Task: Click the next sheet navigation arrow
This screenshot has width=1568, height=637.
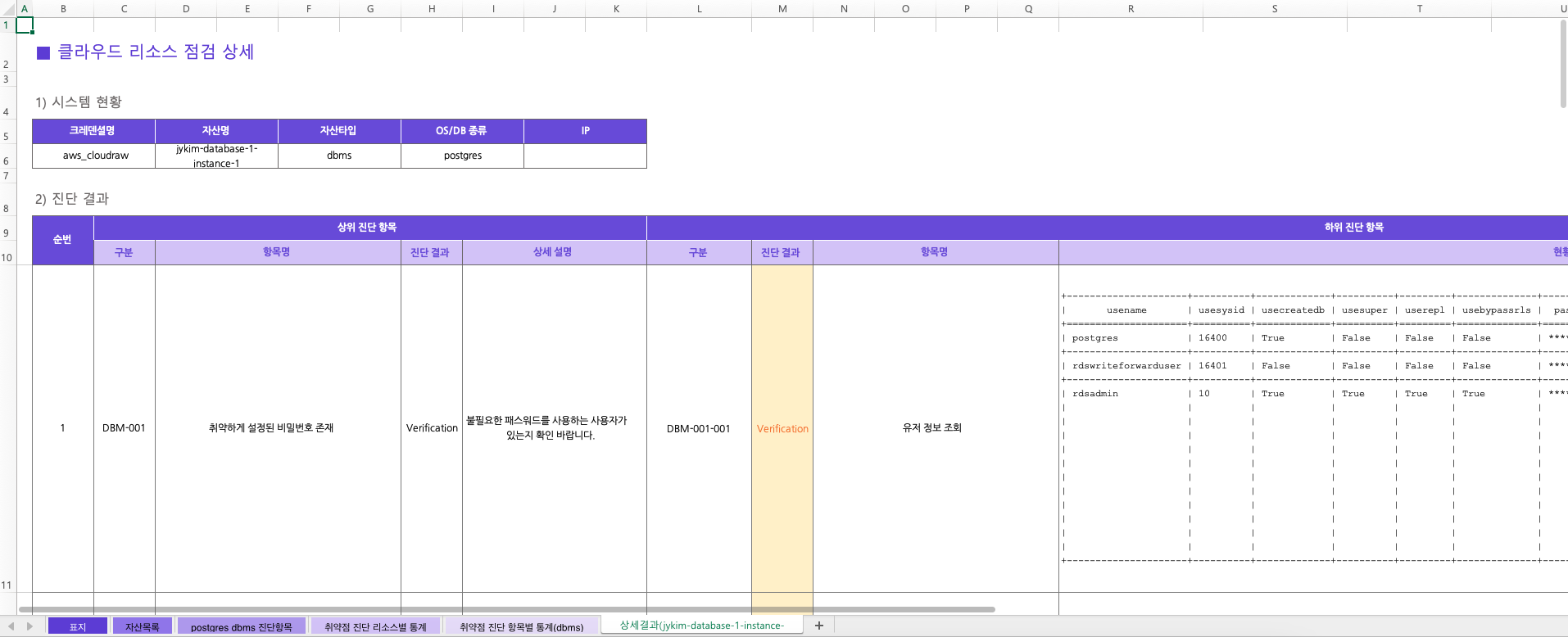Action: pyautogui.click(x=30, y=626)
